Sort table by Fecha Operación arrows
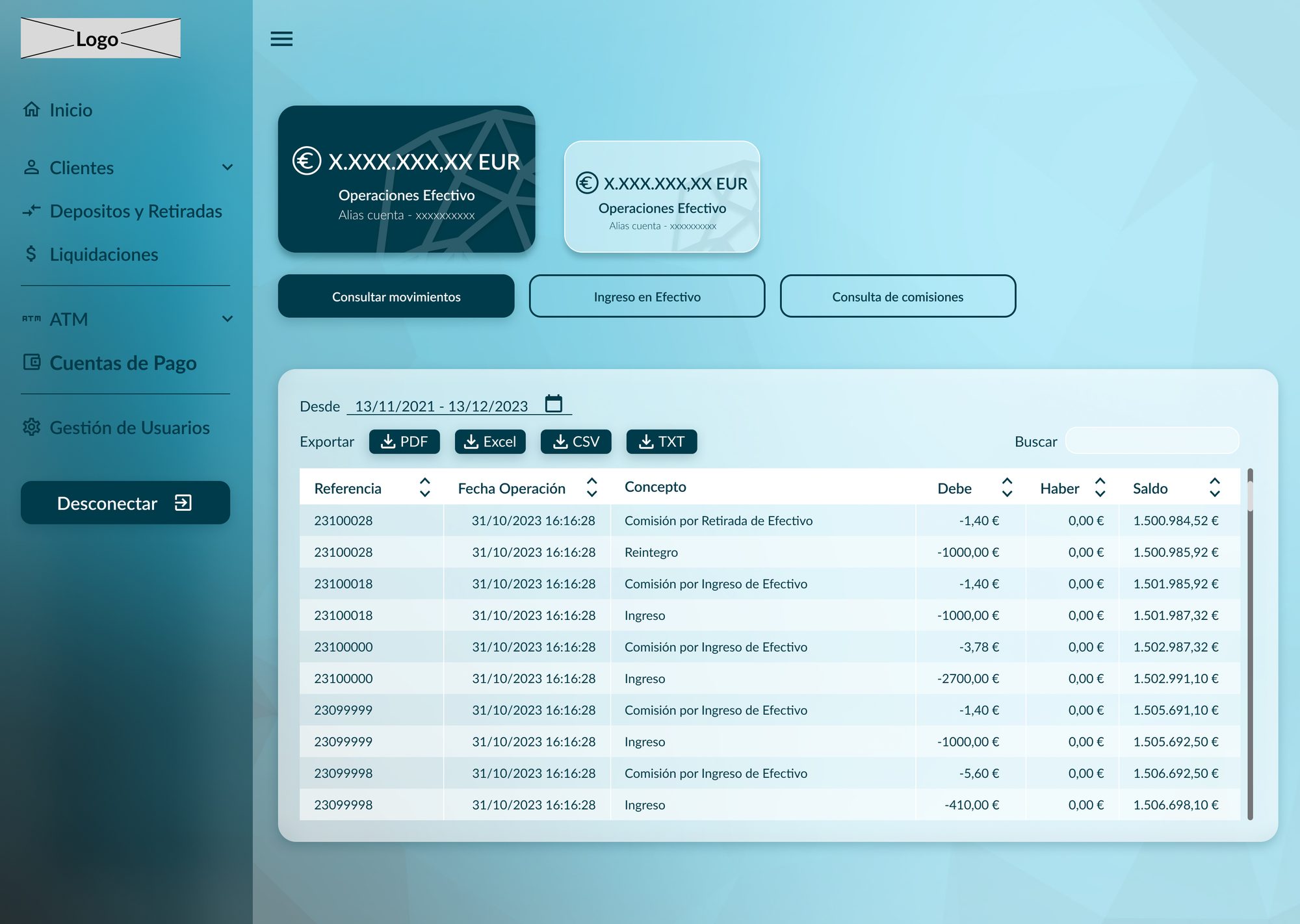Screen dimensions: 1300x924 tap(591, 487)
